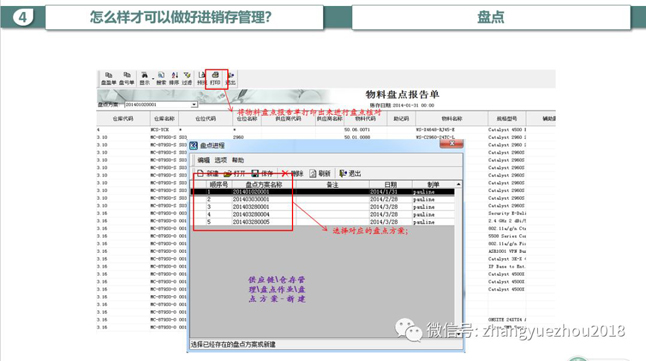Click the 盘盈单 toolbar icon
Screen dimensions: 646x361
coord(108,78)
